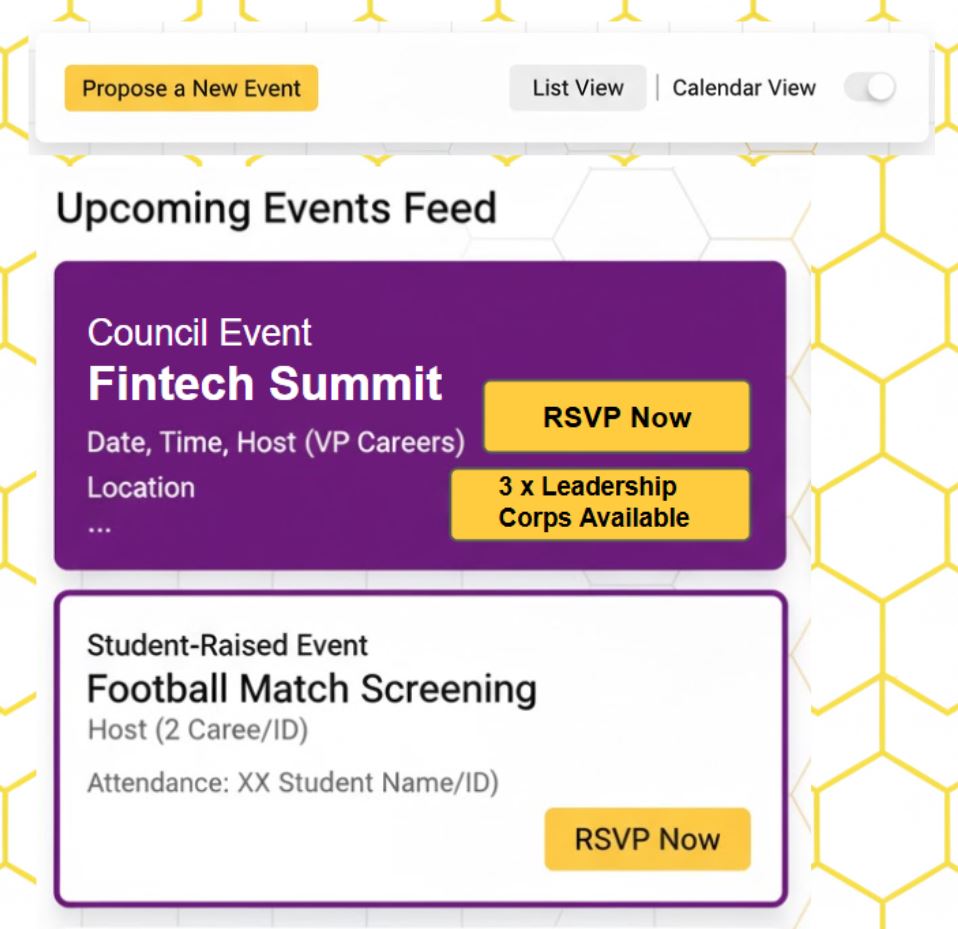The width and height of the screenshot is (958, 929).
Task: Toggle the switch beside Calendar View
Action: coord(869,88)
